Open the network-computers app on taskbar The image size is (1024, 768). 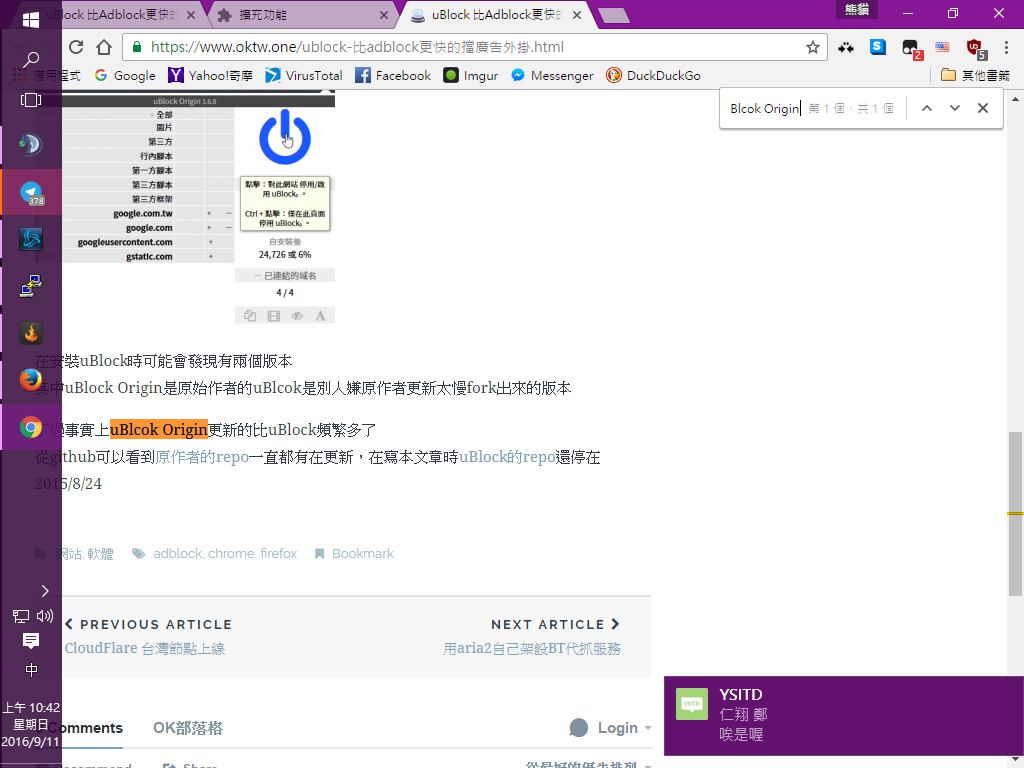click(x=31, y=286)
